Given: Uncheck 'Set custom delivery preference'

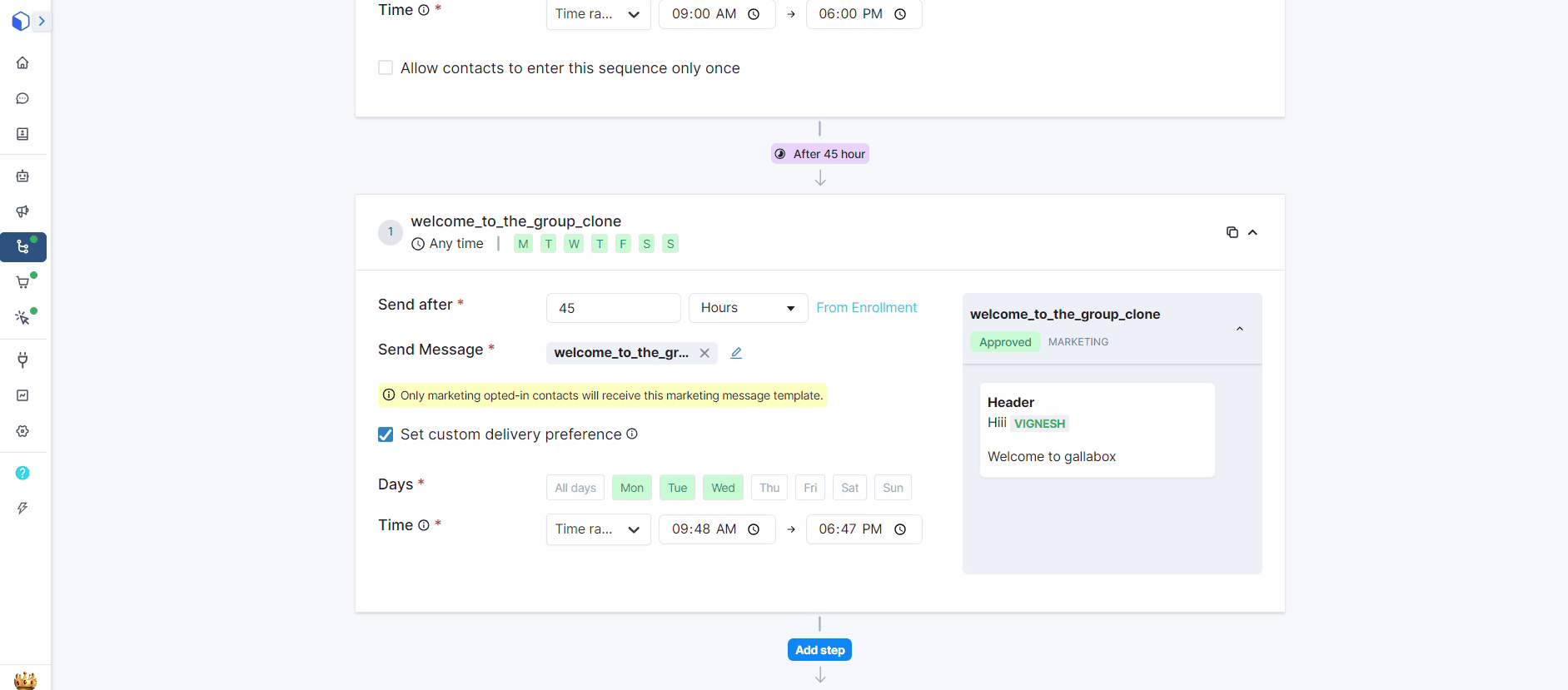Looking at the screenshot, I should coord(386,434).
